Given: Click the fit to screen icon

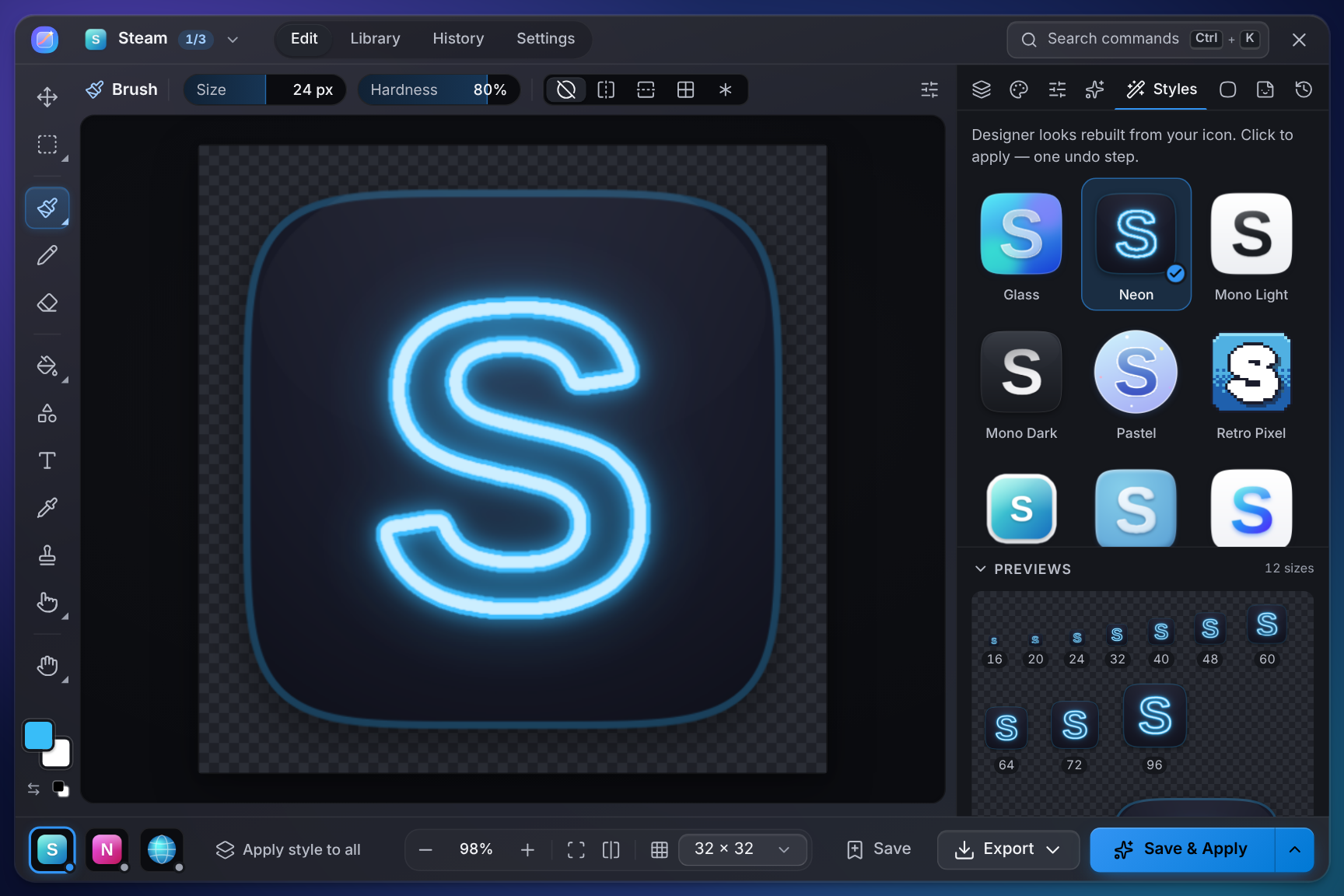Looking at the screenshot, I should click(x=576, y=849).
